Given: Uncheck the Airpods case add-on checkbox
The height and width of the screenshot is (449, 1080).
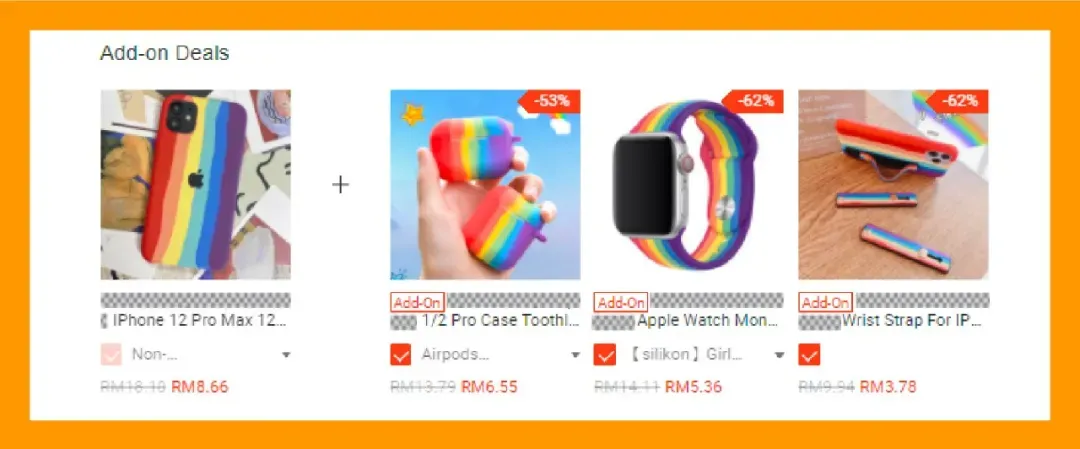Looking at the screenshot, I should click(400, 355).
